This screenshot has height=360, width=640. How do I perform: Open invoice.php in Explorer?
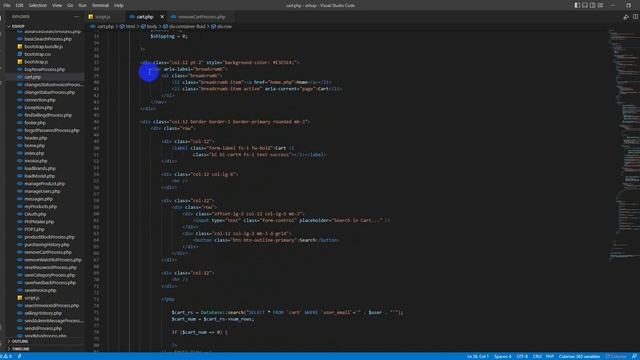pyautogui.click(x=36, y=161)
